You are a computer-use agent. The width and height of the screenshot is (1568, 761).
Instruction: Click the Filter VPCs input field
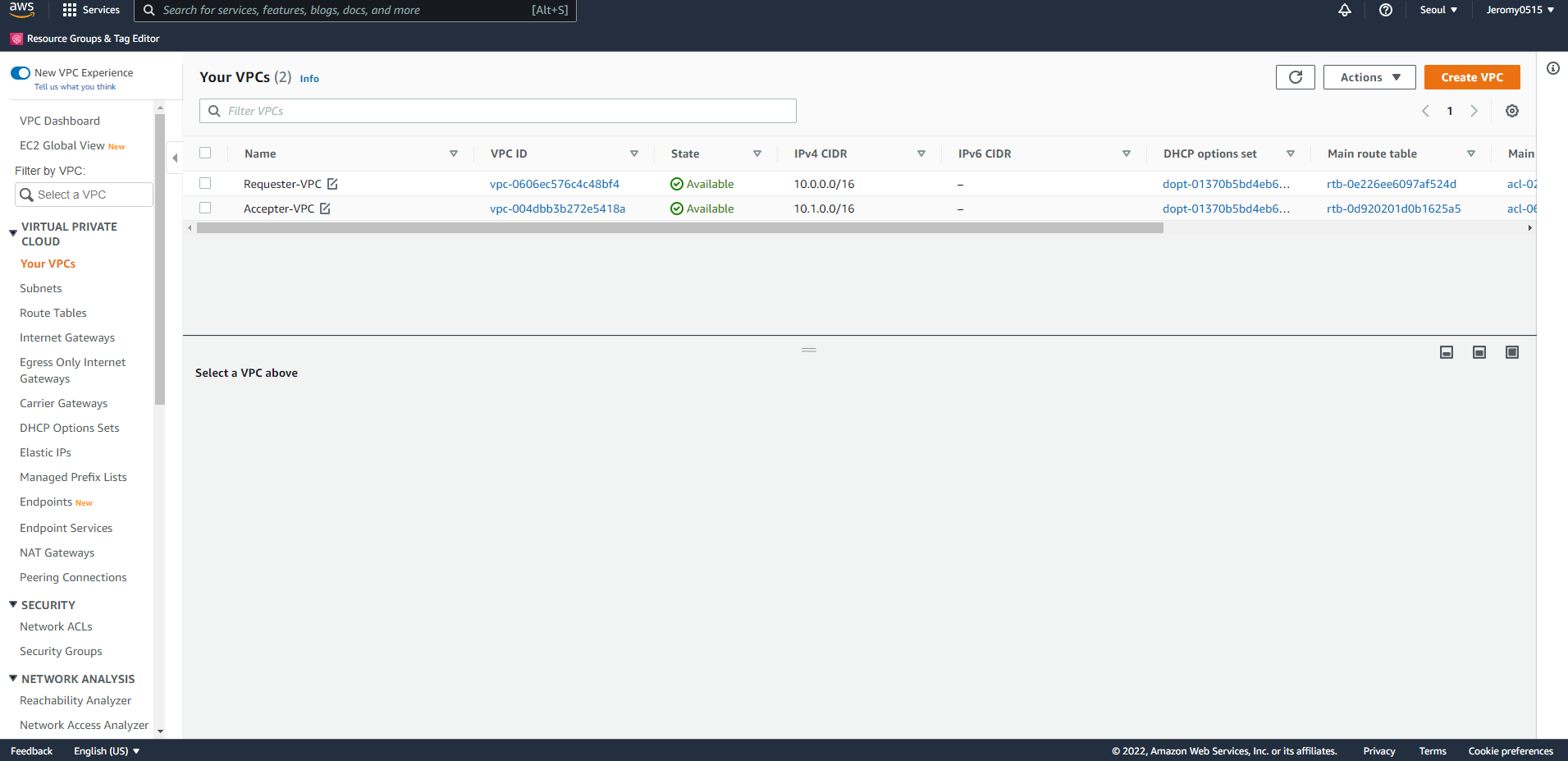(498, 111)
